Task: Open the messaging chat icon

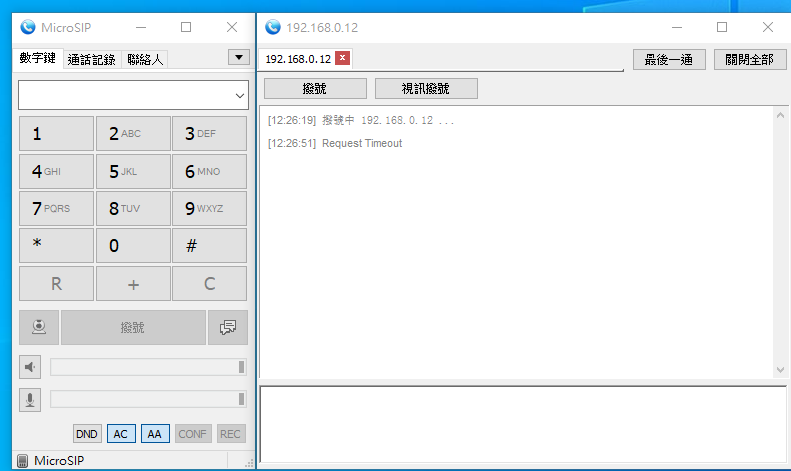Action: [228, 327]
